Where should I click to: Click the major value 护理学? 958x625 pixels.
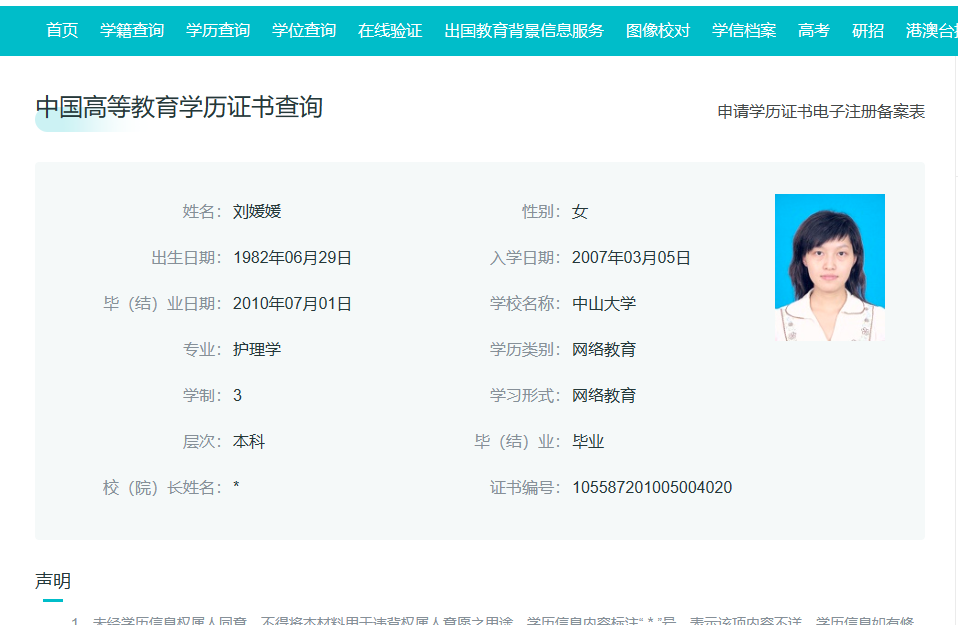pyautogui.click(x=257, y=349)
